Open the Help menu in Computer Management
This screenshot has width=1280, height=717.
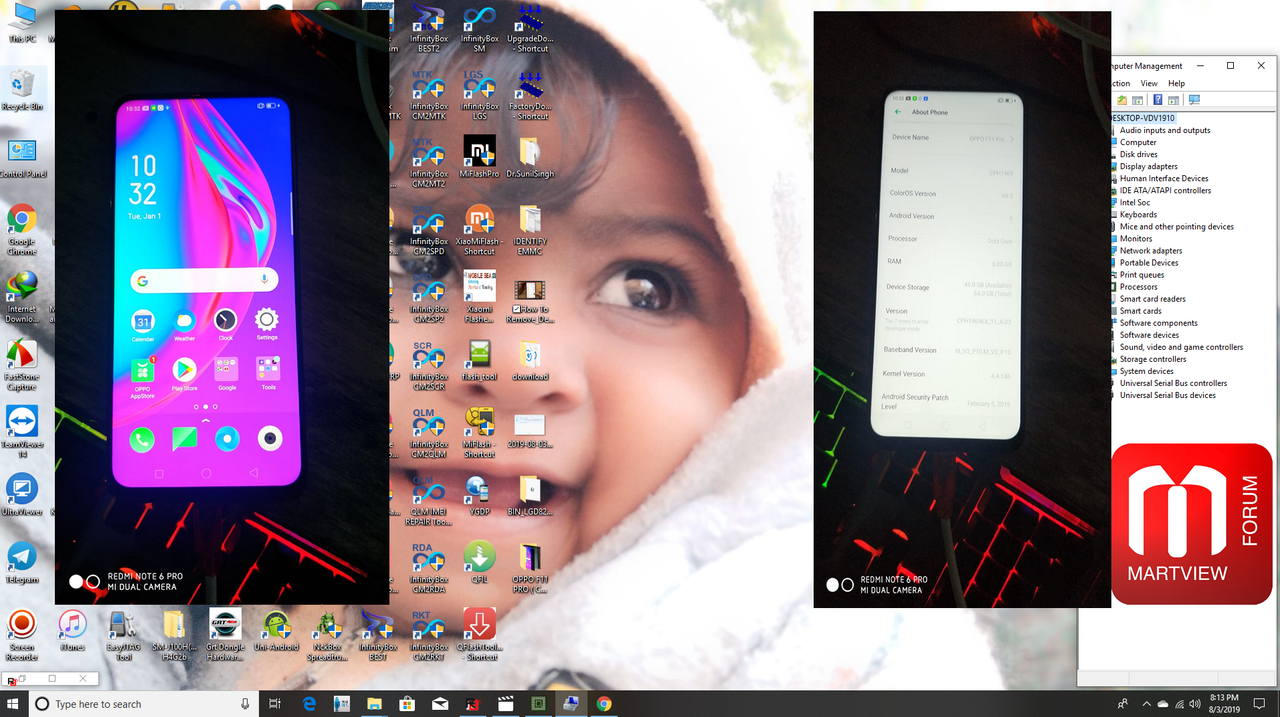pyautogui.click(x=1176, y=83)
